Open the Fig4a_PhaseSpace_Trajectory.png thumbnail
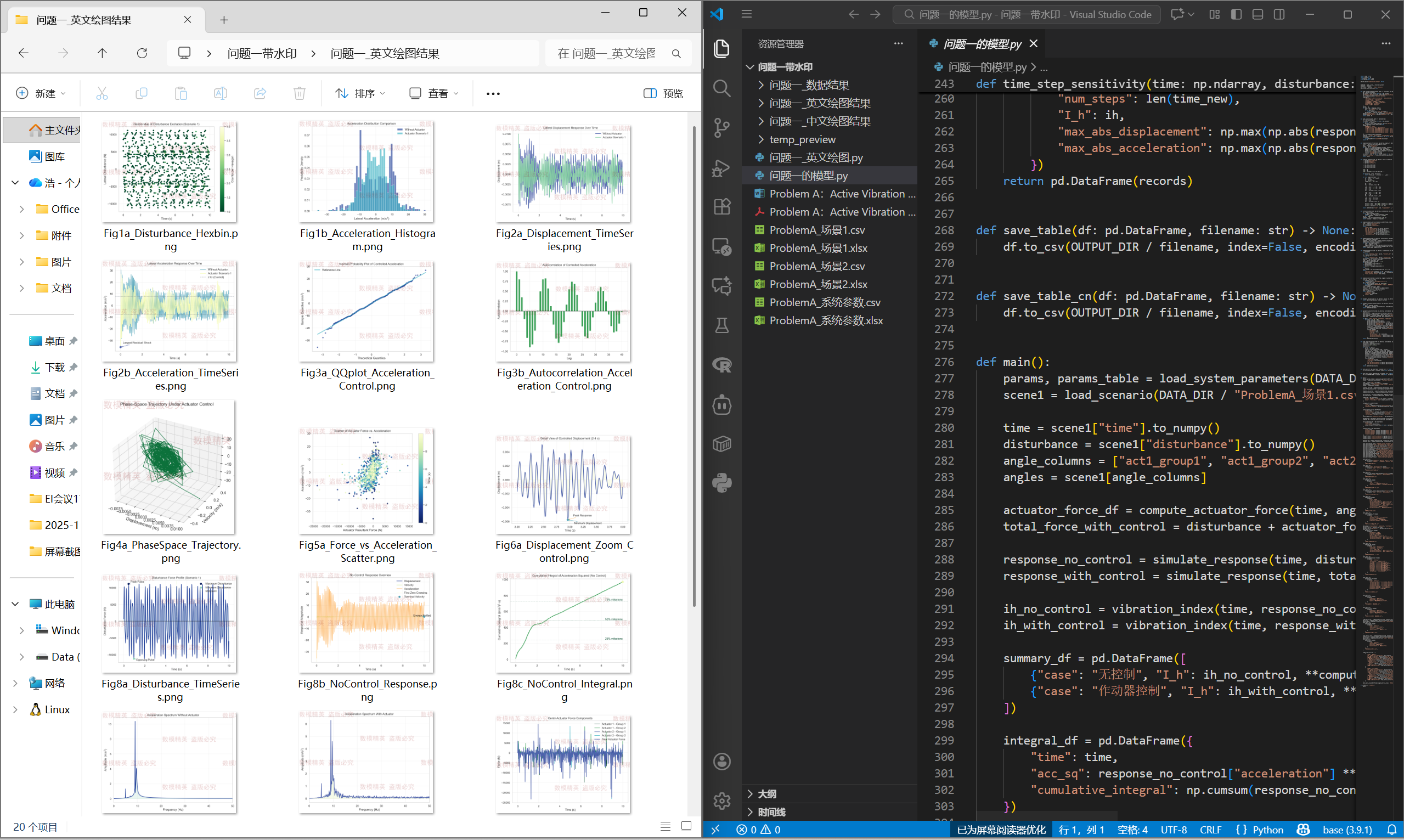Viewport: 1404px width, 840px height. click(x=168, y=467)
